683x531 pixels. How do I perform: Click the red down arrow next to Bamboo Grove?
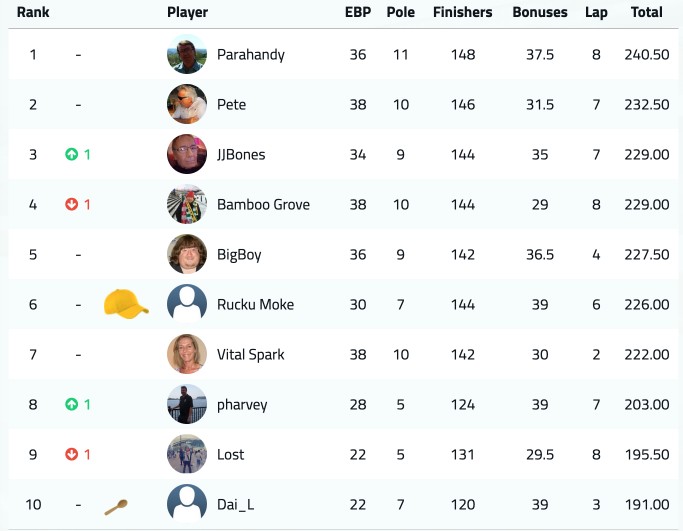pyautogui.click(x=71, y=204)
